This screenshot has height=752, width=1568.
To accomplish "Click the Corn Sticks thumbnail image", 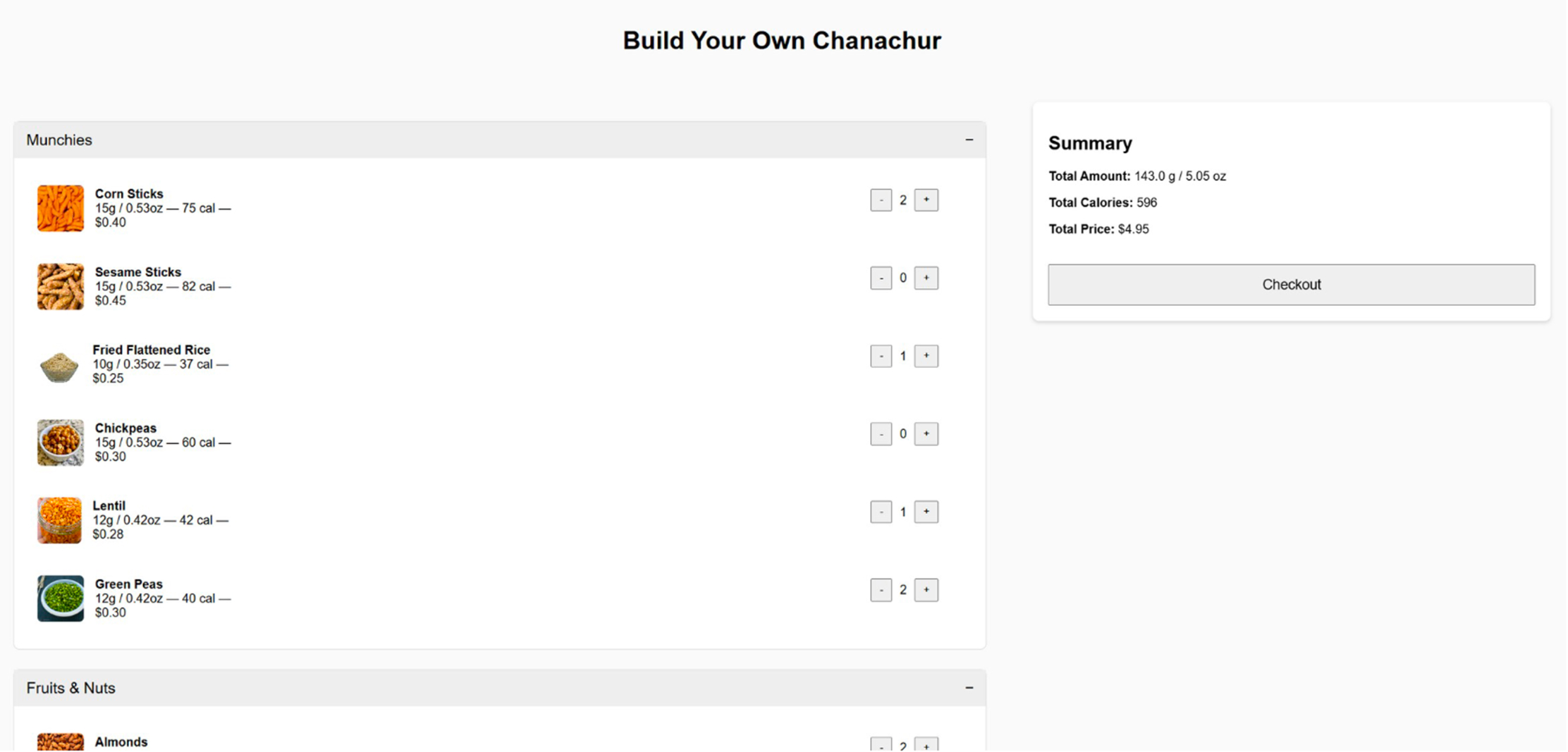I will (61, 209).
